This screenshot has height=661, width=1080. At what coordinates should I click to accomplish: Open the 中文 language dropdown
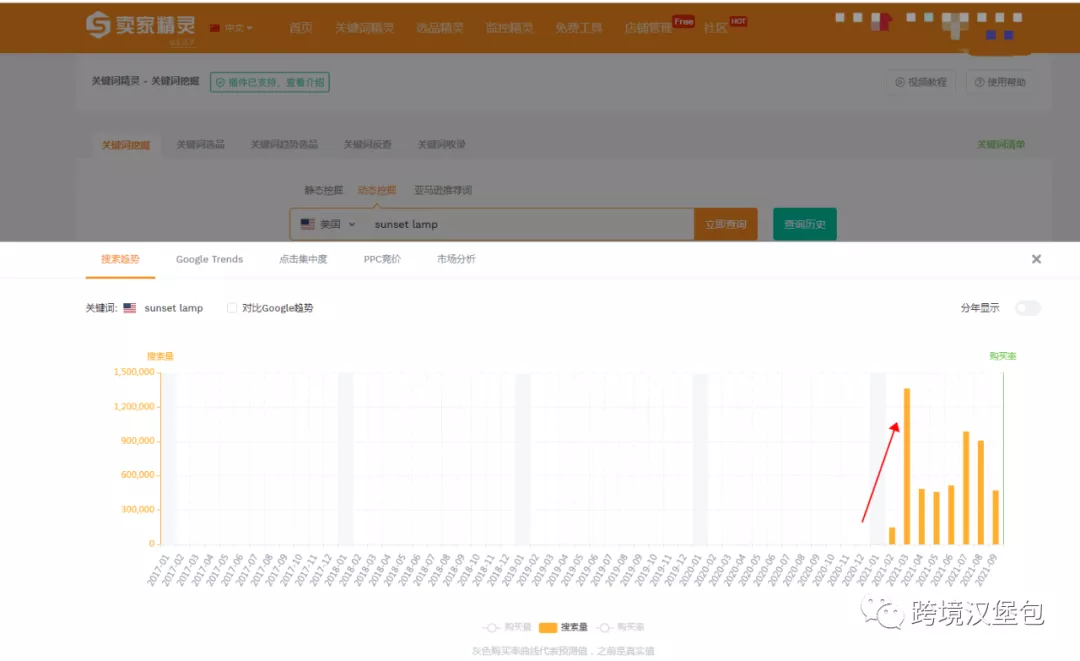point(232,28)
